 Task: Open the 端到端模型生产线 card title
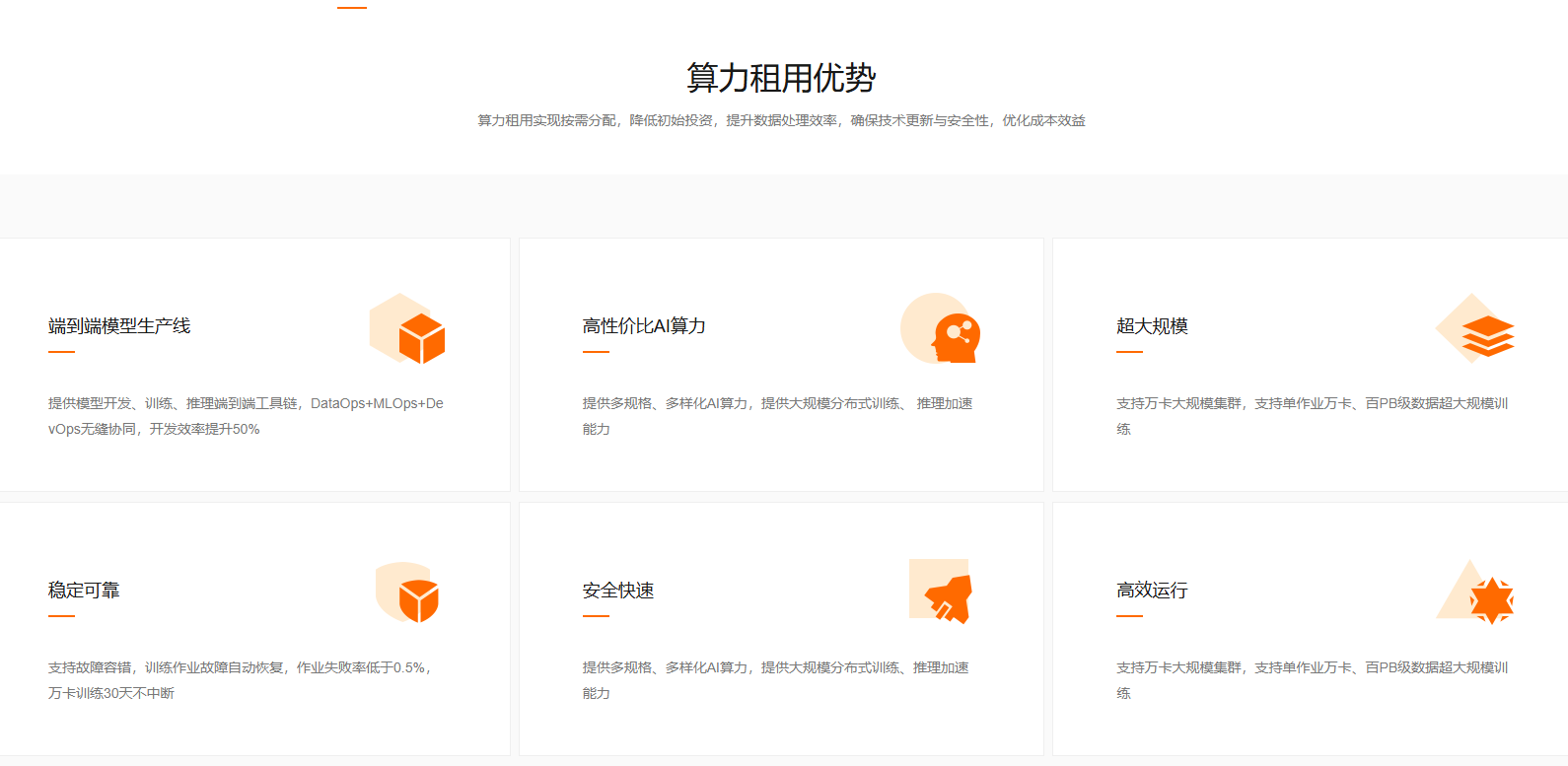(x=119, y=326)
